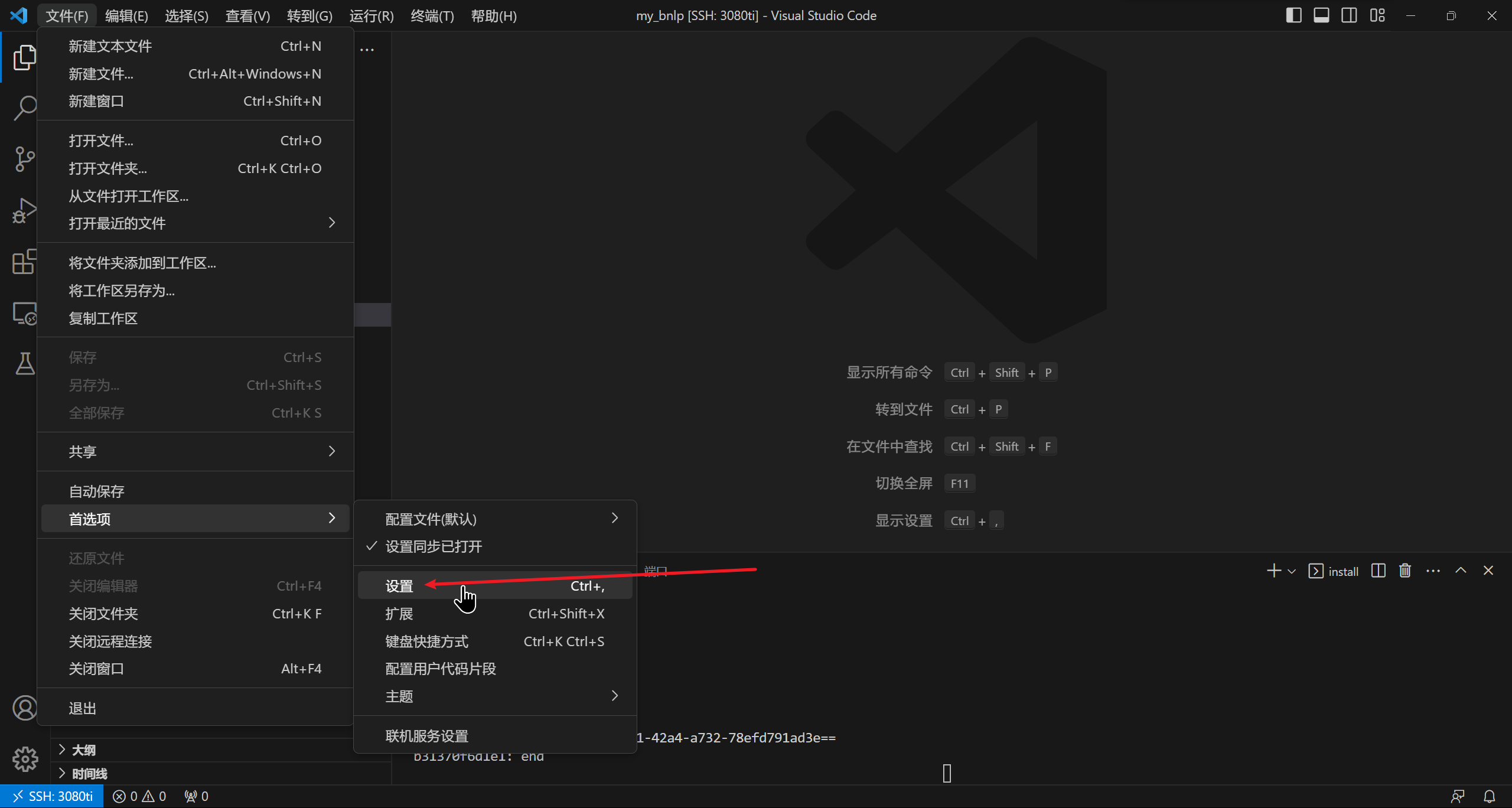Kill terminal with trash icon

[x=1405, y=571]
